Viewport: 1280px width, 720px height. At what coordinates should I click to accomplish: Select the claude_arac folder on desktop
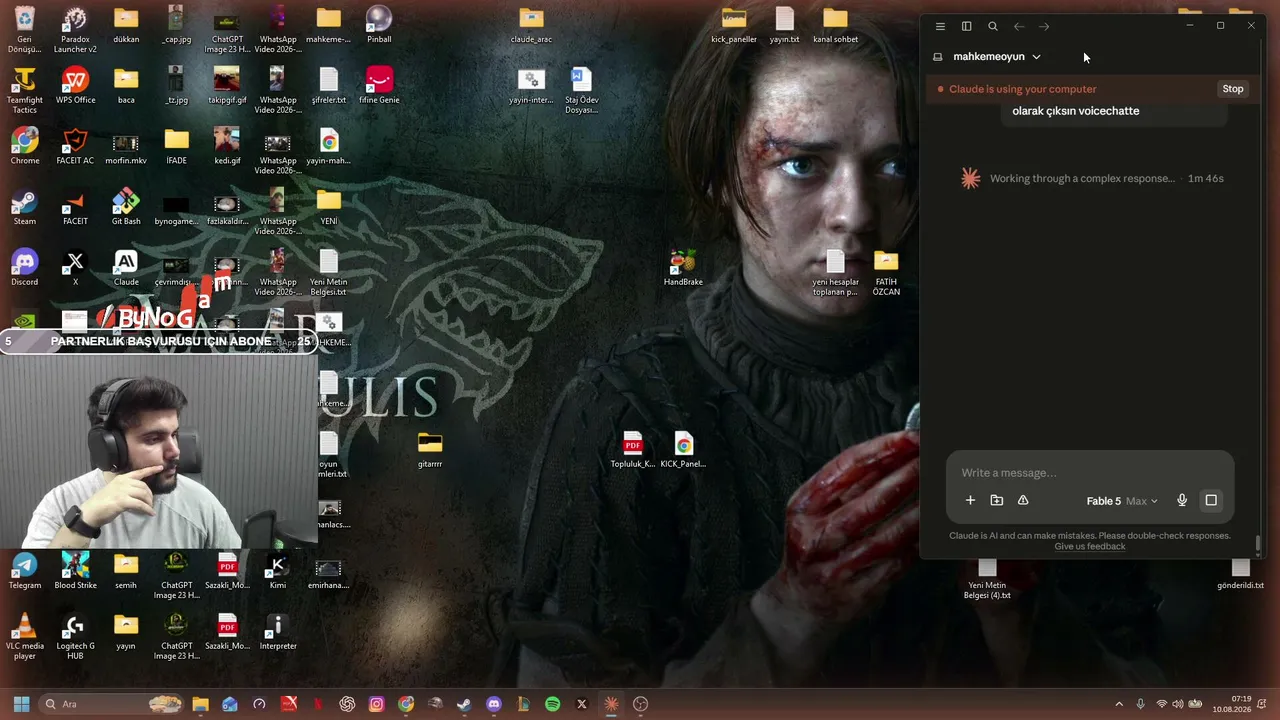[531, 25]
